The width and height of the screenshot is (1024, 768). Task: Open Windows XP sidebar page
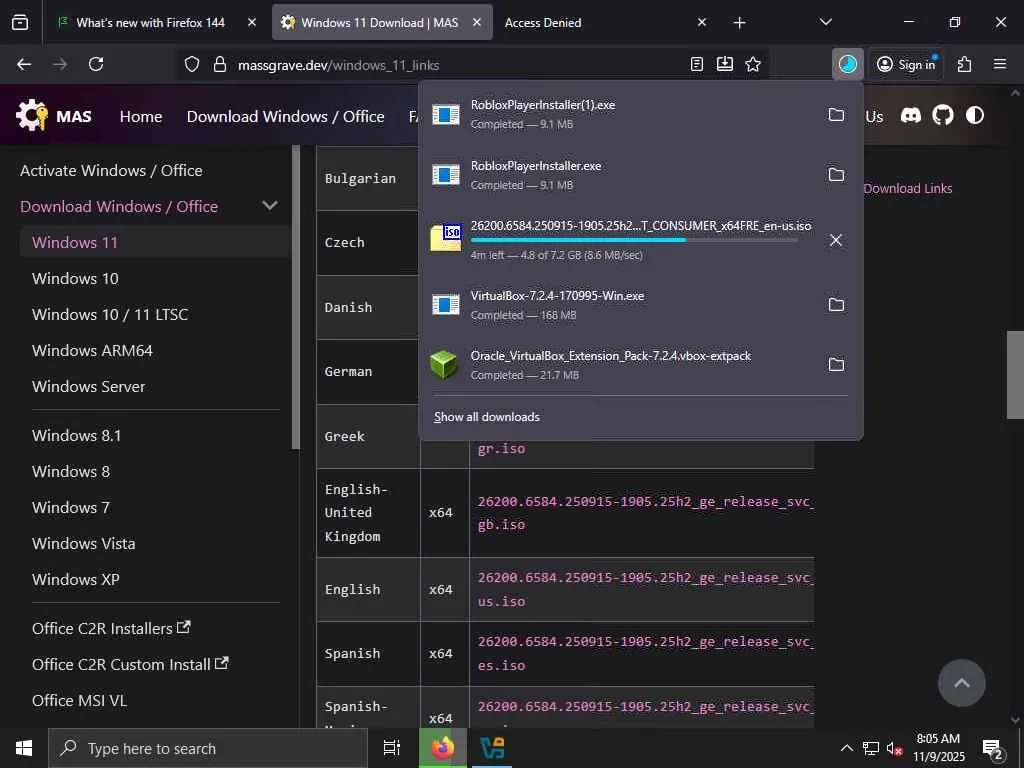point(76,579)
